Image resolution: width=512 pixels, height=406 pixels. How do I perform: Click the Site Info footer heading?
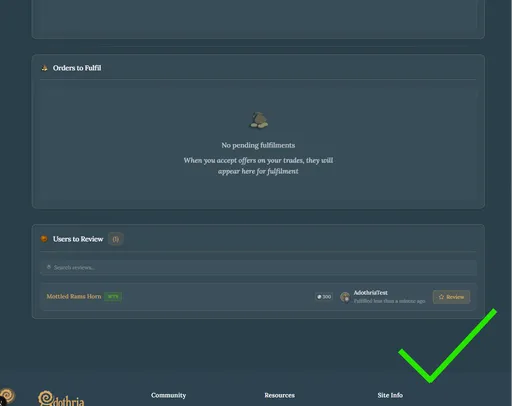click(390, 395)
